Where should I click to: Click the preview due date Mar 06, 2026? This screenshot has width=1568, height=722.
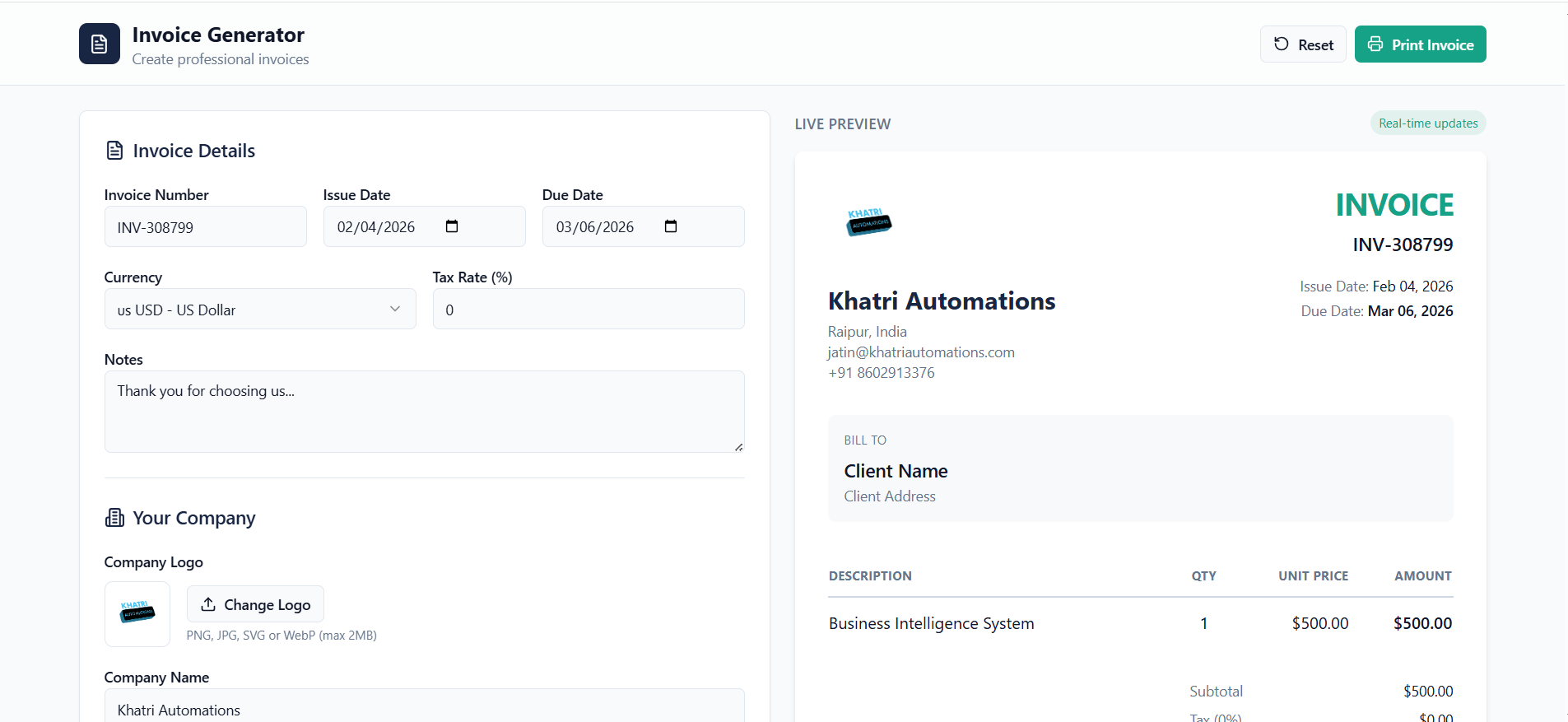pyautogui.click(x=1410, y=311)
